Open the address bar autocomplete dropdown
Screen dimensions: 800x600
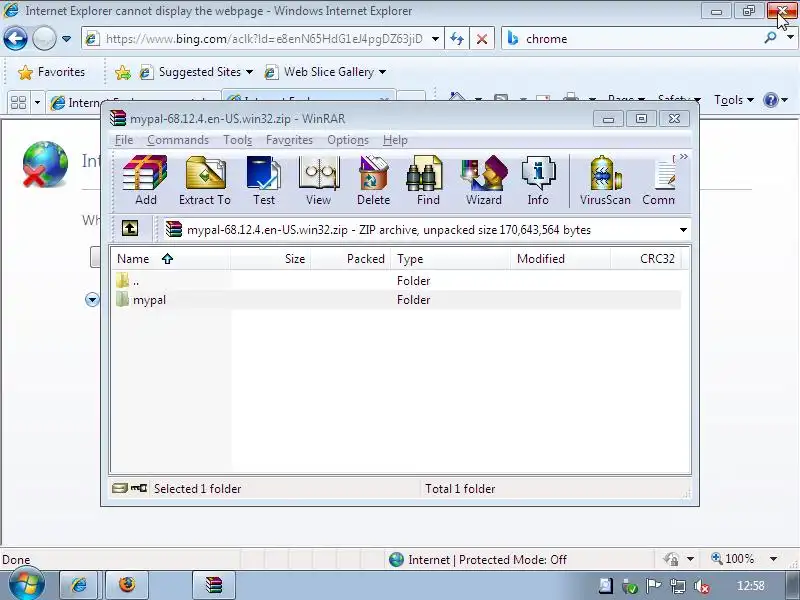tap(435, 39)
